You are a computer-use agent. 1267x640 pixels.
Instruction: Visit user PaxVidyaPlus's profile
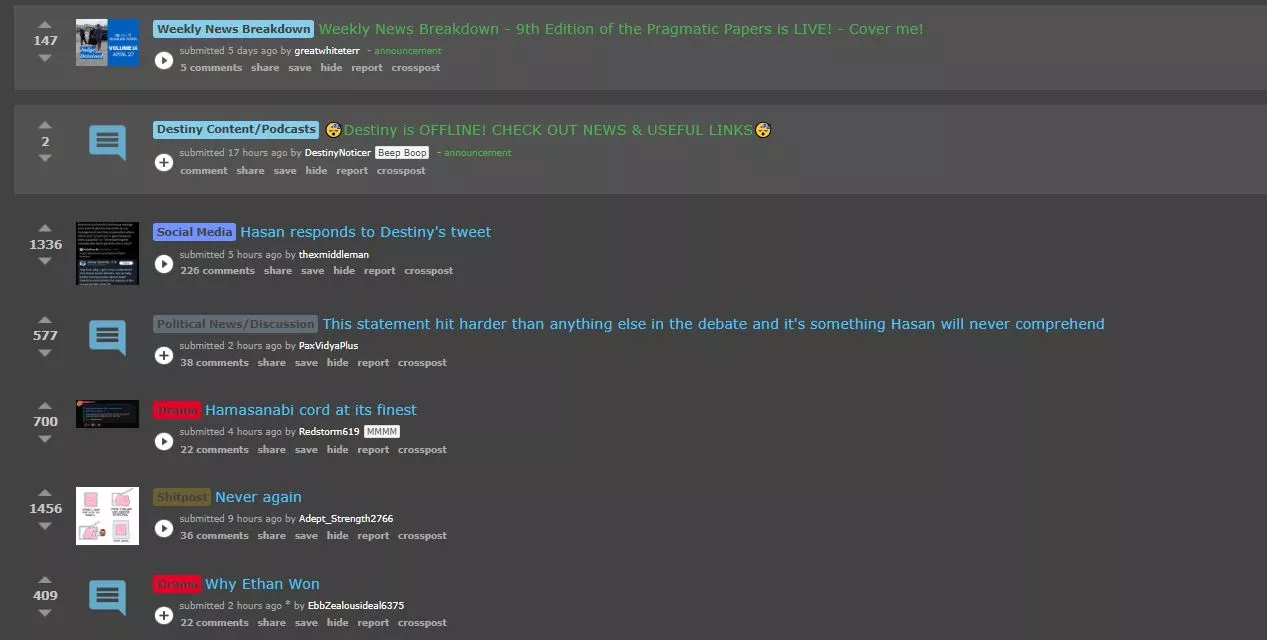click(328, 346)
